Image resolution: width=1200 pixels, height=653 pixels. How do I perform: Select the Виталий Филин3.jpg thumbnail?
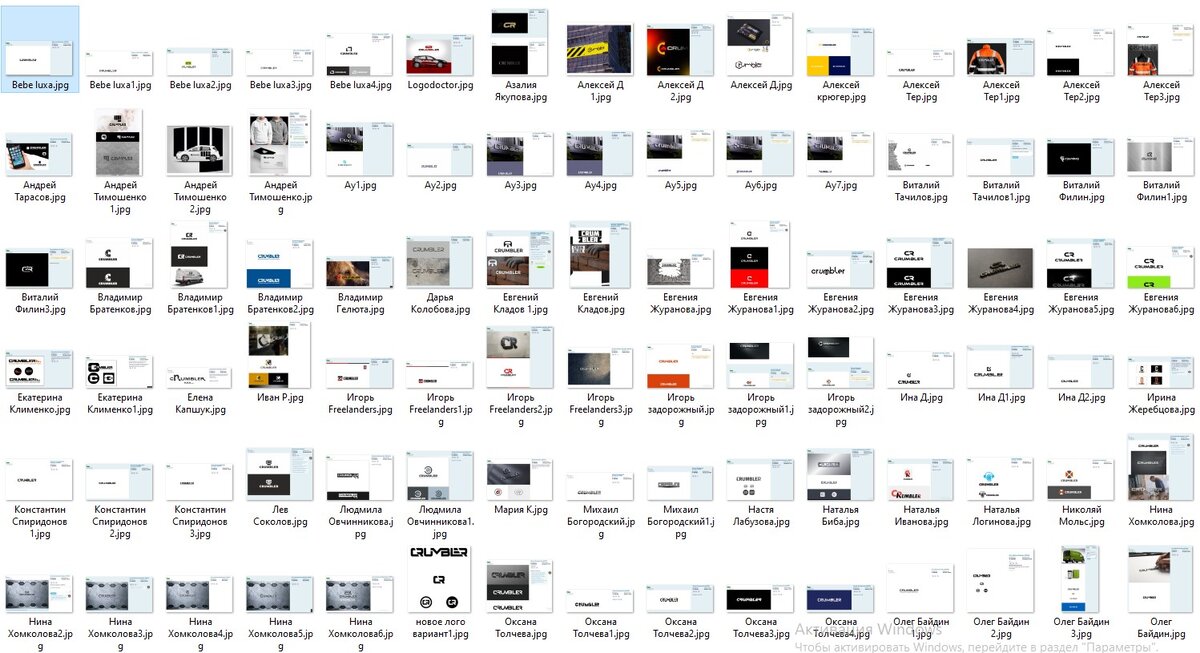click(40, 269)
